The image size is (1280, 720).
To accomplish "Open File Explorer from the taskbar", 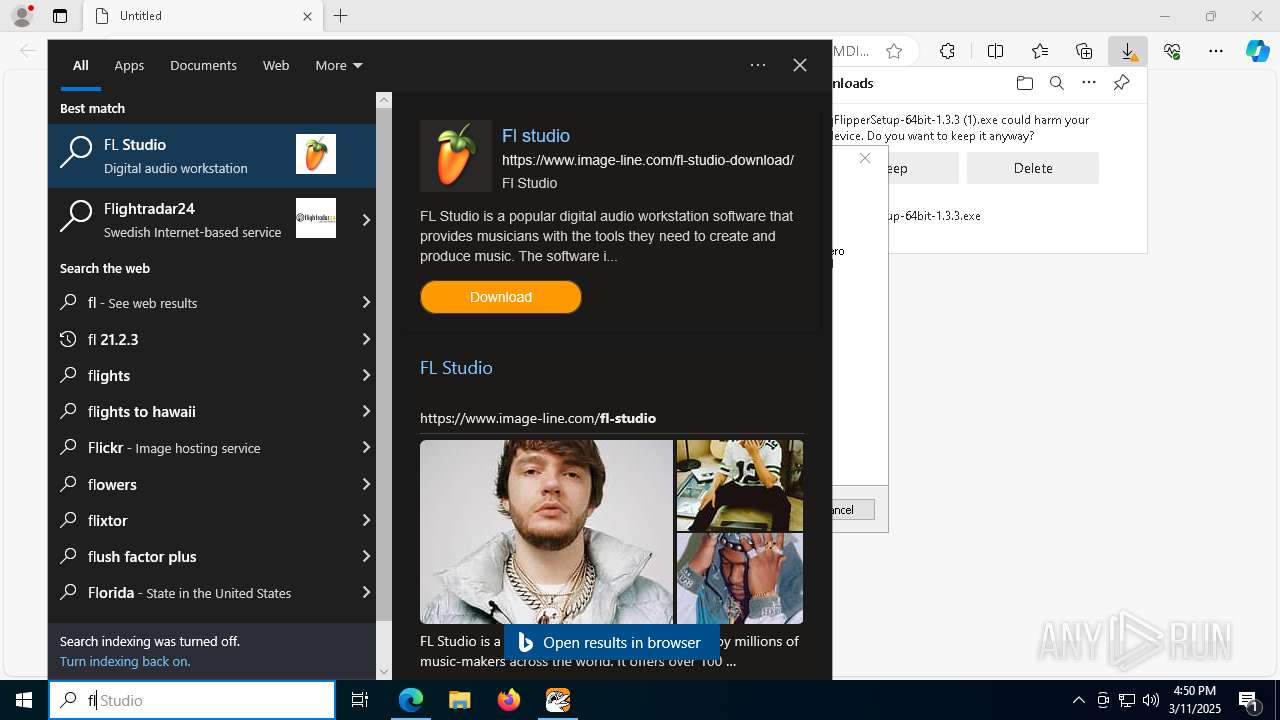I will click(x=459, y=700).
